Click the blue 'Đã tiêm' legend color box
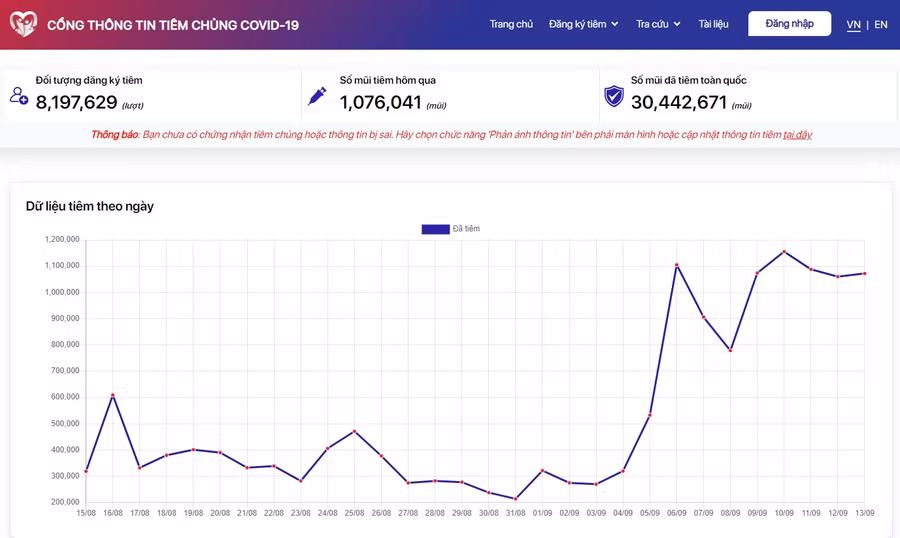This screenshot has width=900, height=538. (x=435, y=229)
